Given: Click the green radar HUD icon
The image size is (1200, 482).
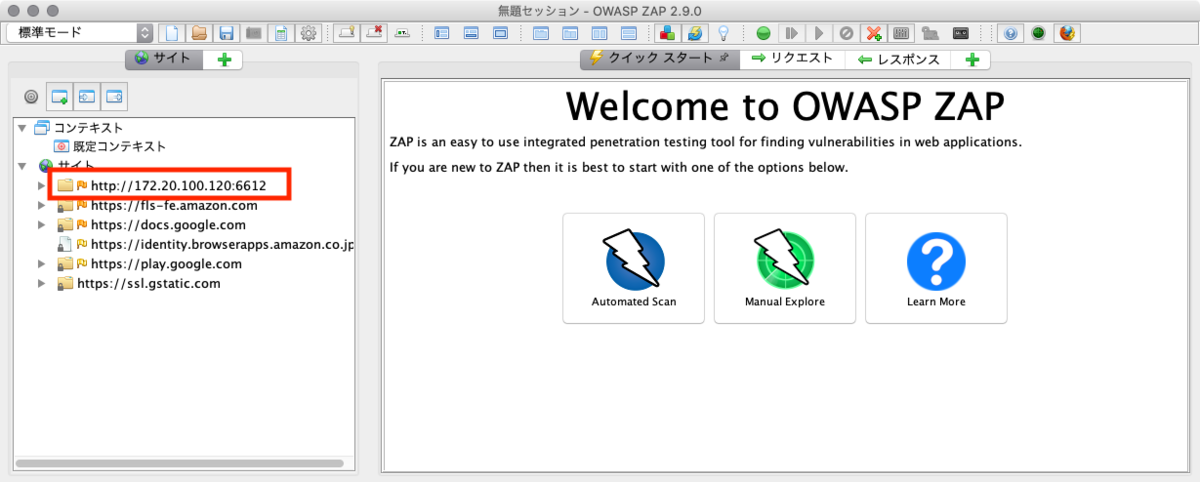Looking at the screenshot, I should [1039, 33].
